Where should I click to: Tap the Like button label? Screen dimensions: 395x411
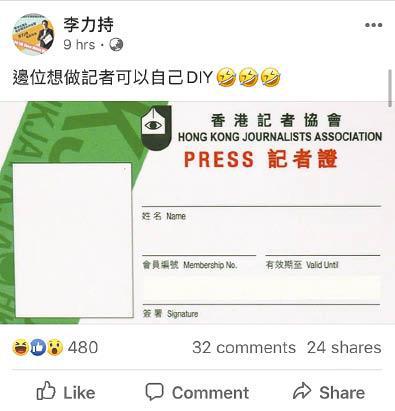point(79,392)
